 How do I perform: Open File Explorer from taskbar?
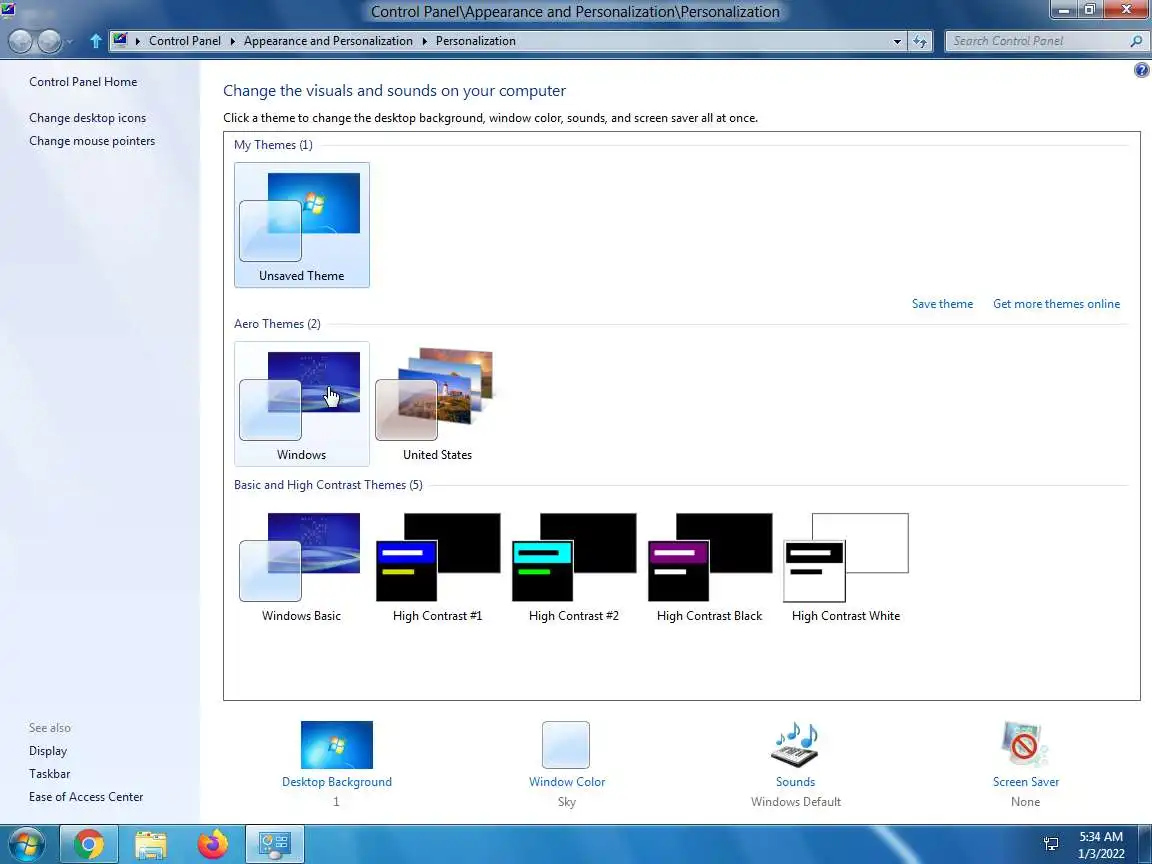point(151,844)
